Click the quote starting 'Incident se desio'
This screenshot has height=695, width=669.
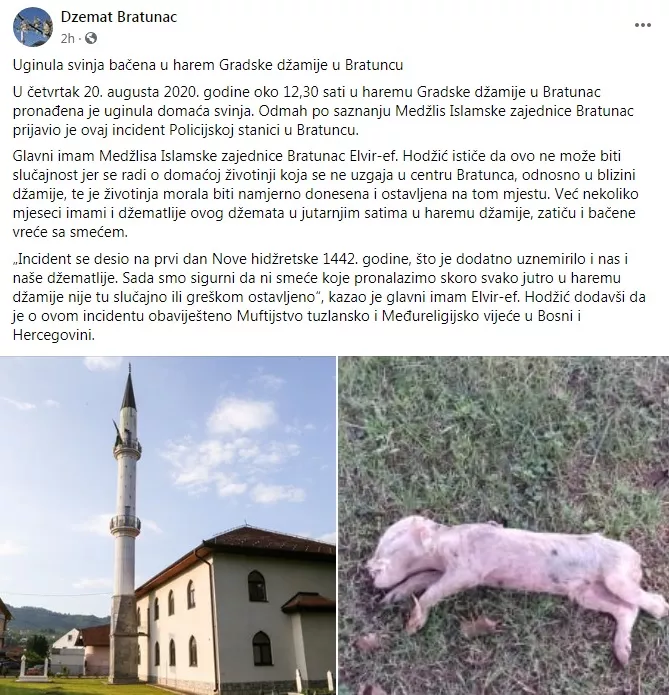coord(329,297)
